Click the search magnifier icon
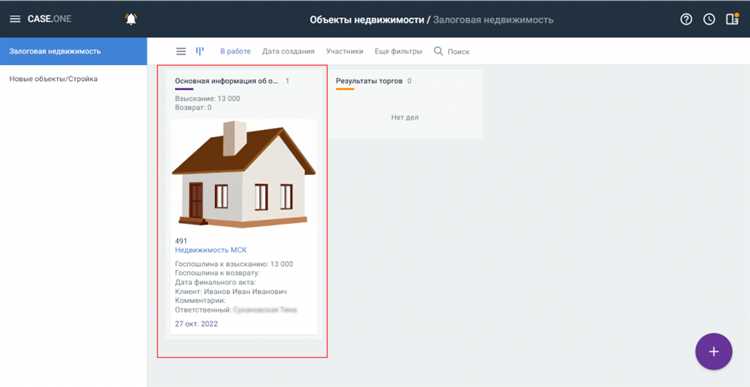750x387 pixels. [438, 51]
